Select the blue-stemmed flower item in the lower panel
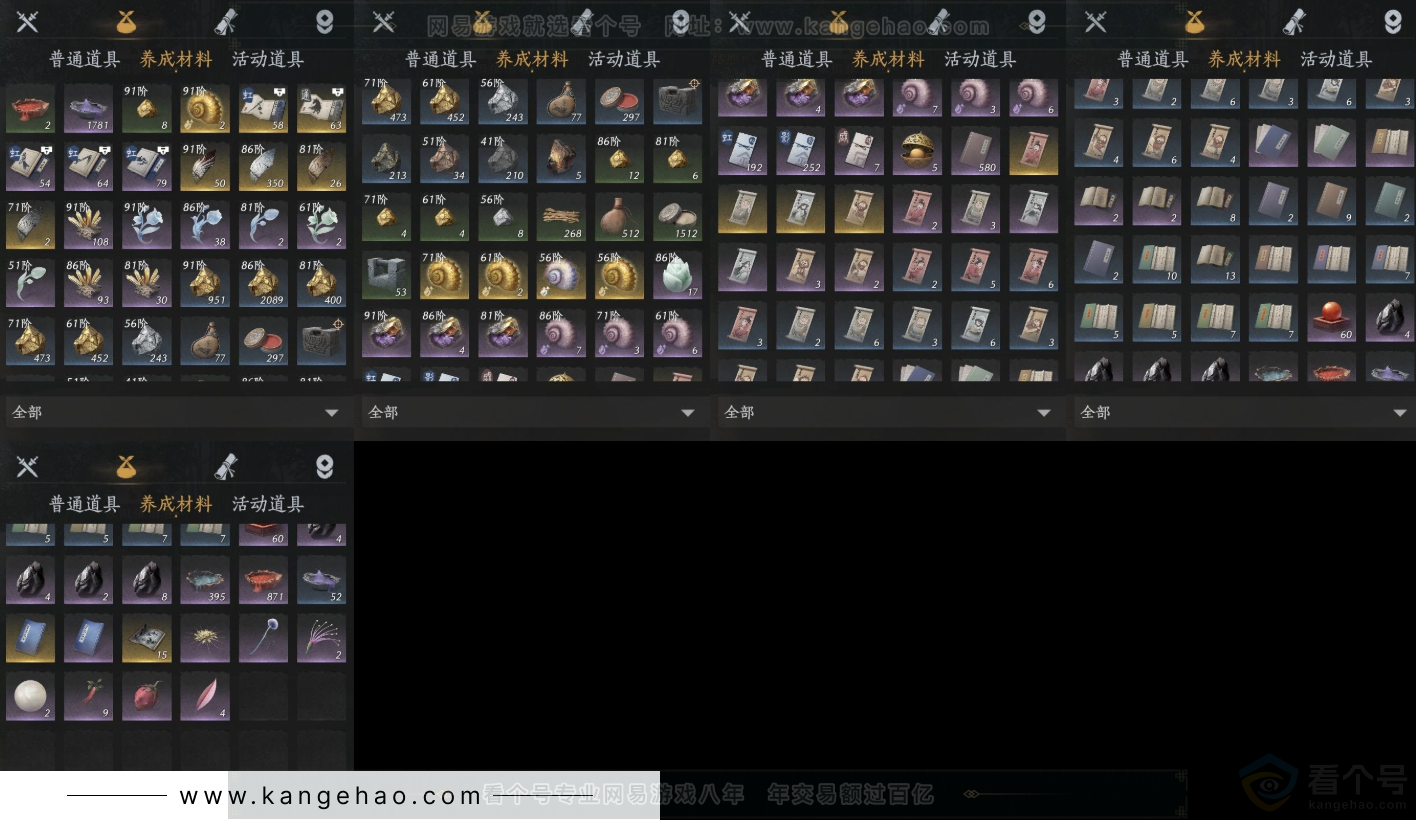 coord(263,638)
